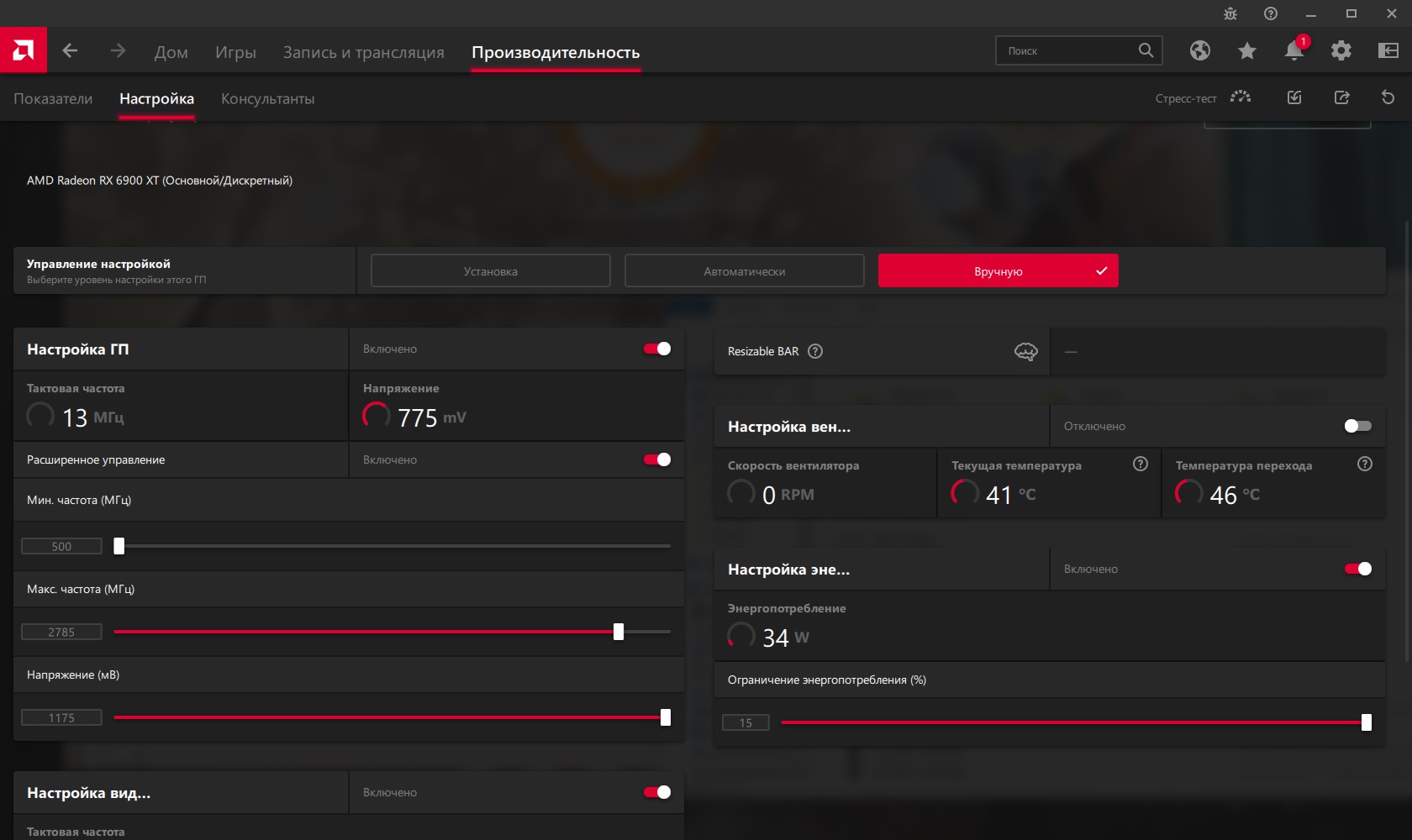Toggle Настройка видеопамяти switch
The image size is (1412, 840).
coord(657,792)
